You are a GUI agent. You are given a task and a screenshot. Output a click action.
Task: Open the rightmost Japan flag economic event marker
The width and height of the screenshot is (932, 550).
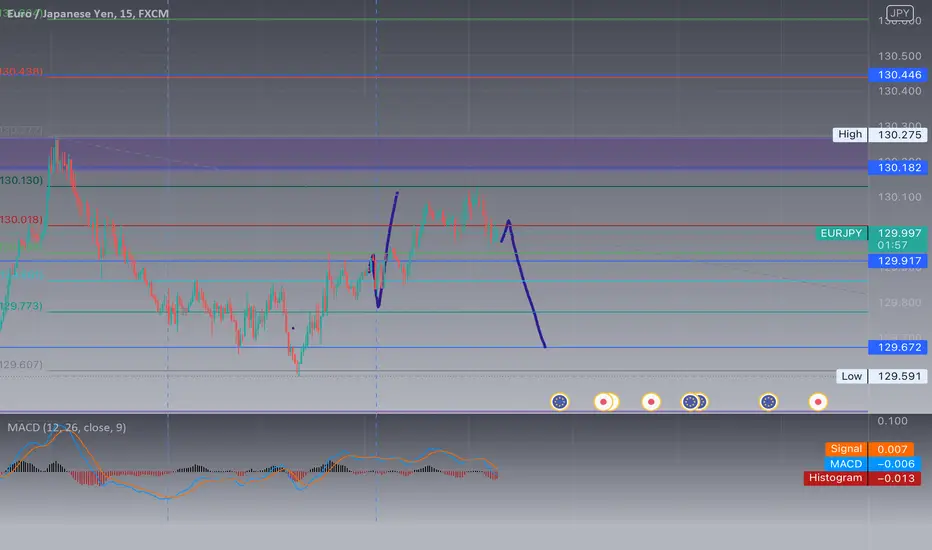(x=818, y=402)
